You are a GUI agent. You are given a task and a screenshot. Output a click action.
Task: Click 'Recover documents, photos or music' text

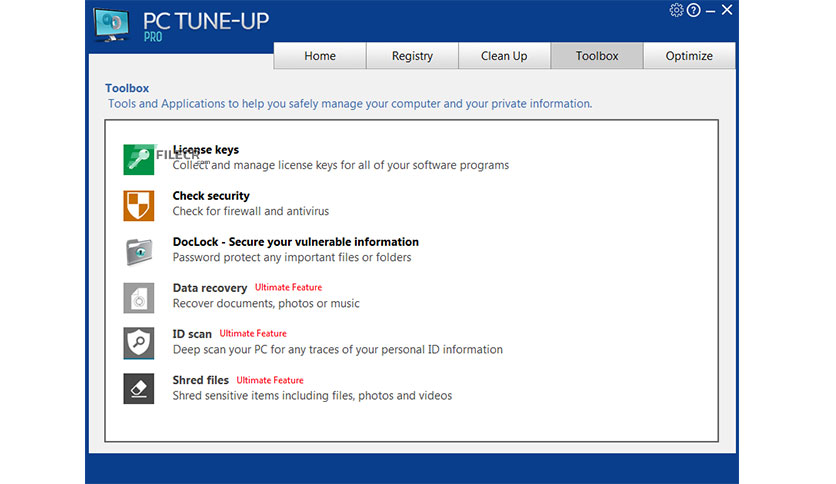266,303
